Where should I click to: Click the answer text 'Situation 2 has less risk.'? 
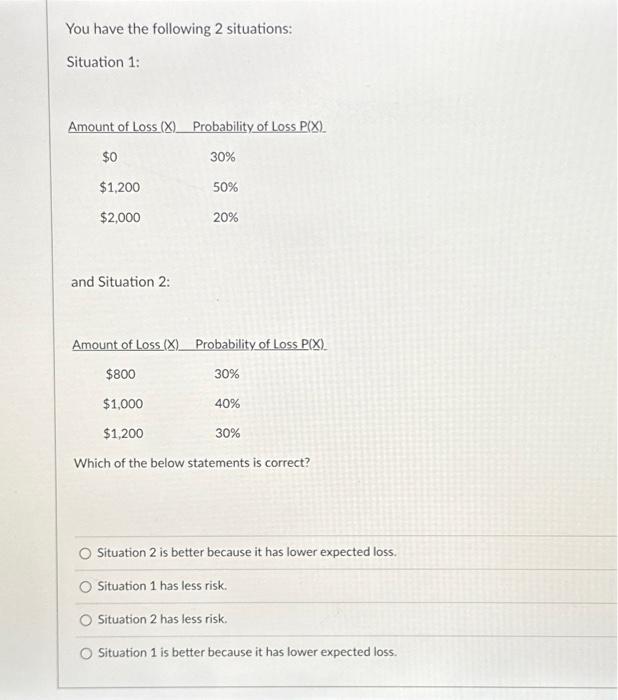(163, 619)
